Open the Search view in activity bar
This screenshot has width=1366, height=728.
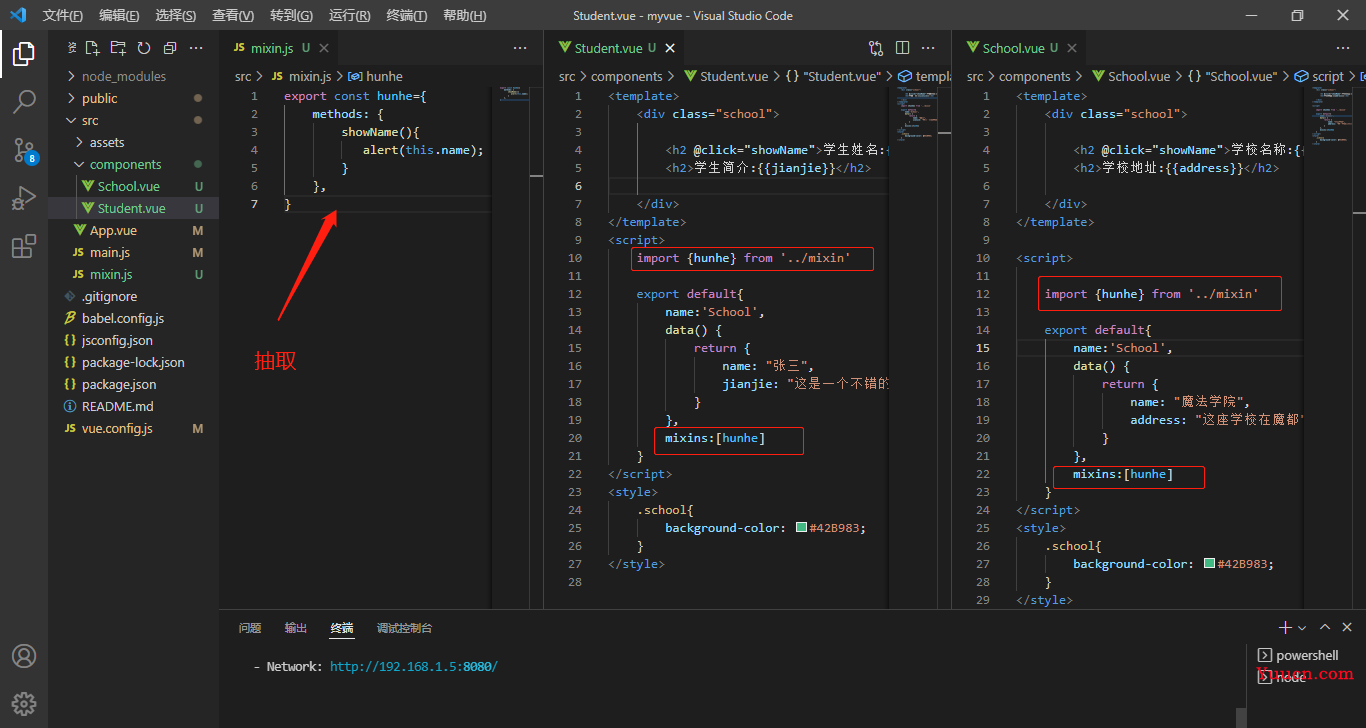click(x=24, y=102)
